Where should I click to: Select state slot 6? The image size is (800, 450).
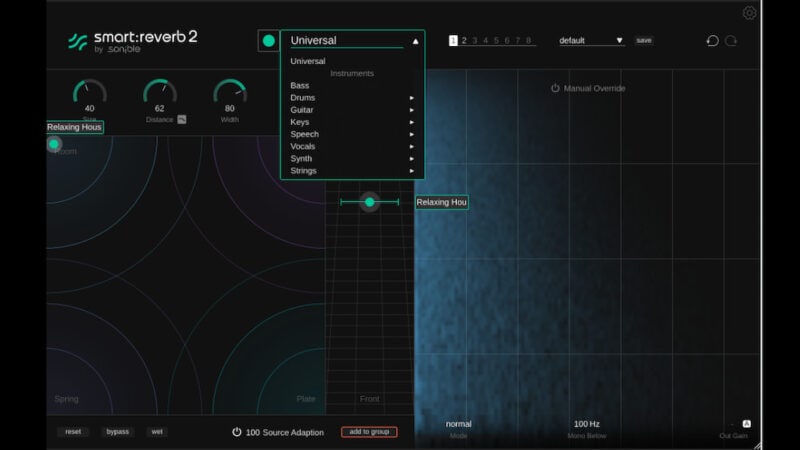(507, 40)
